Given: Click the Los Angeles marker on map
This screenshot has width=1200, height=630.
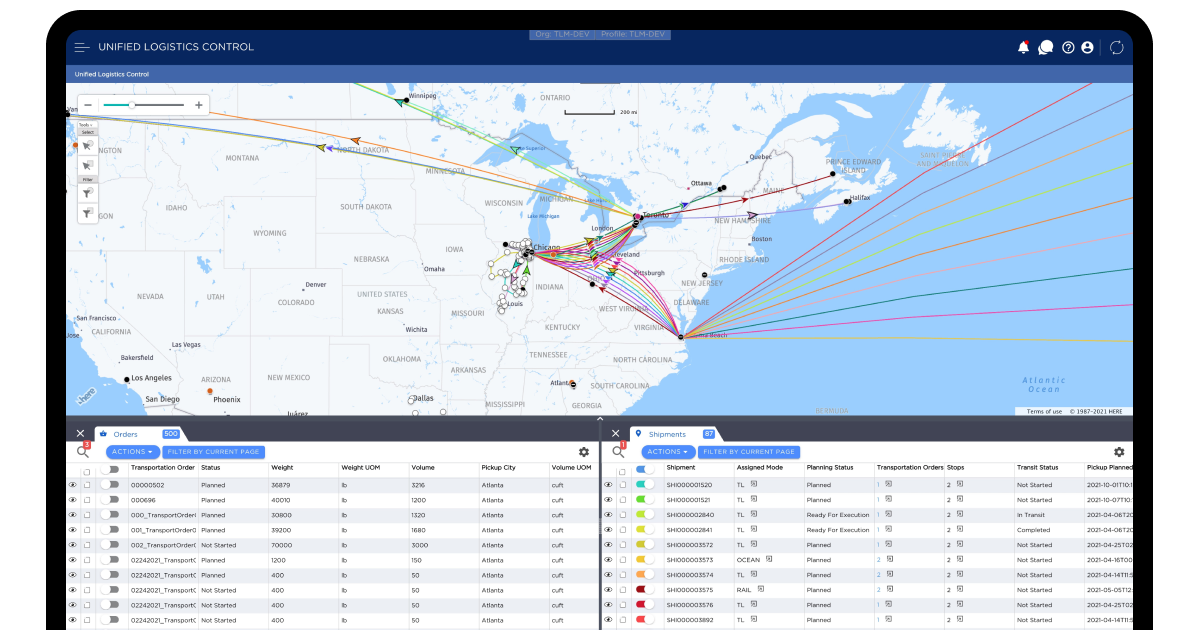Looking at the screenshot, I should (x=127, y=379).
